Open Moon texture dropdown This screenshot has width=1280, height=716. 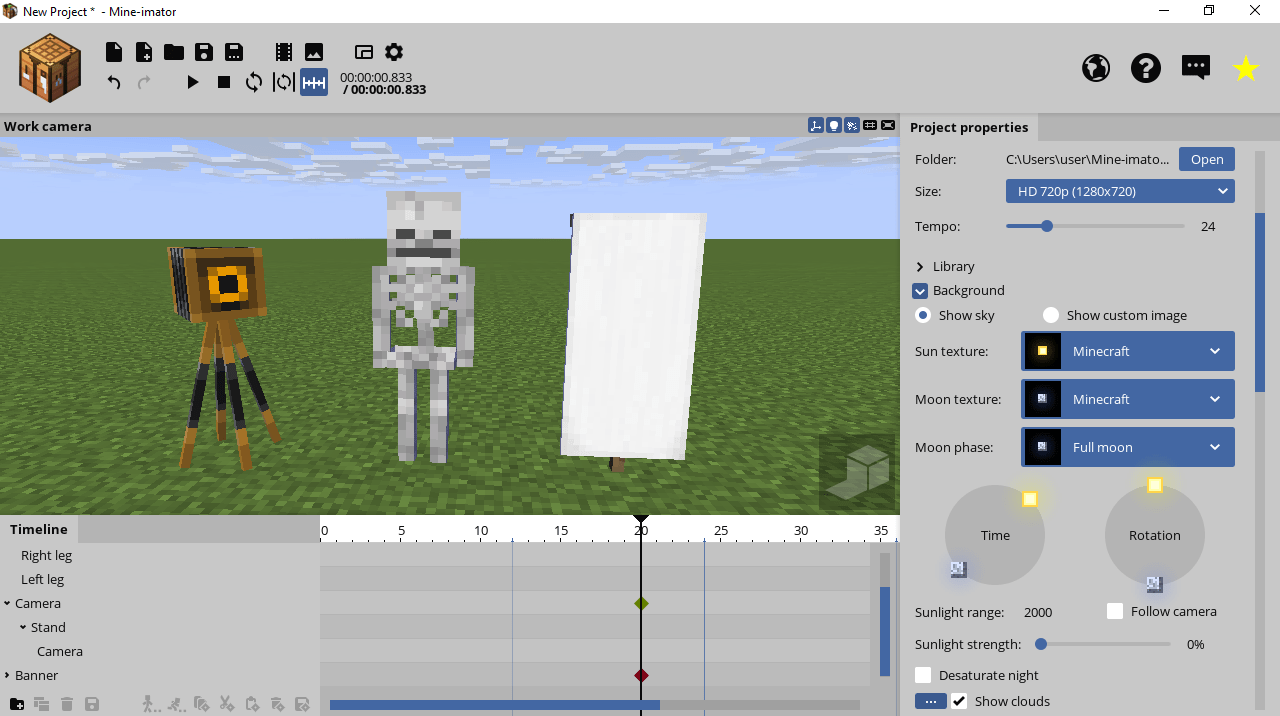[1128, 399]
